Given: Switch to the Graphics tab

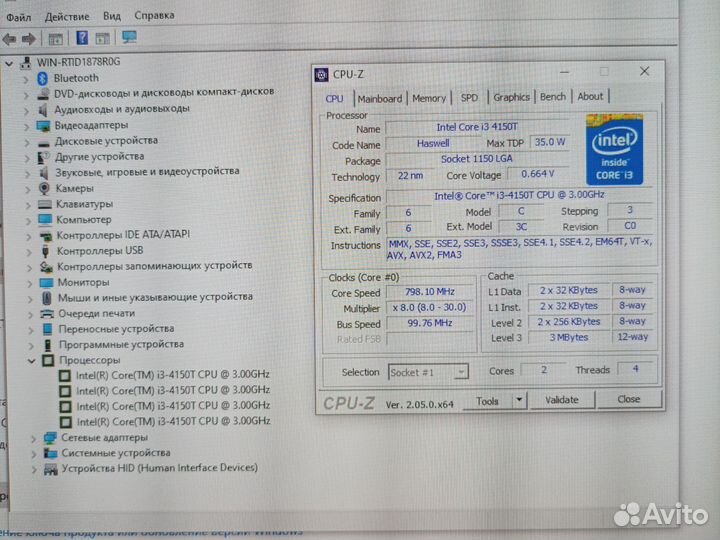Looking at the screenshot, I should point(511,97).
